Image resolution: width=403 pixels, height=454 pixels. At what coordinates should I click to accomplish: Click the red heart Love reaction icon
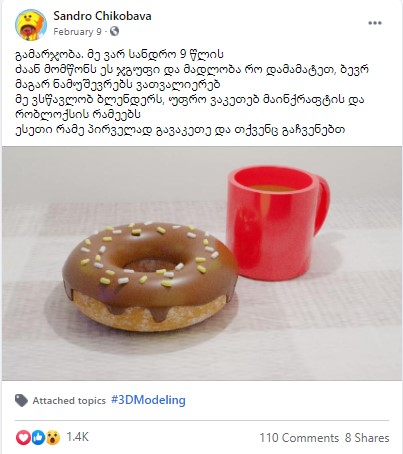point(23,437)
